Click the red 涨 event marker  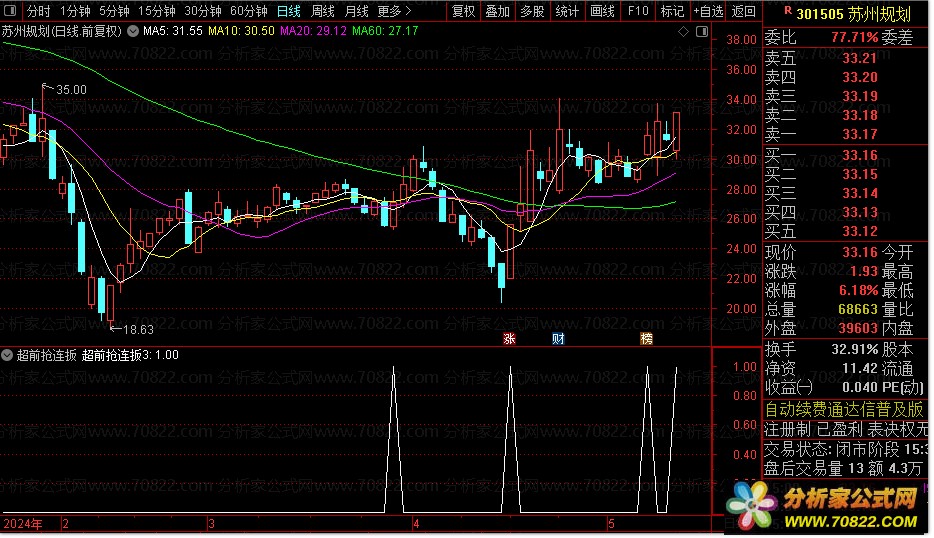509,338
